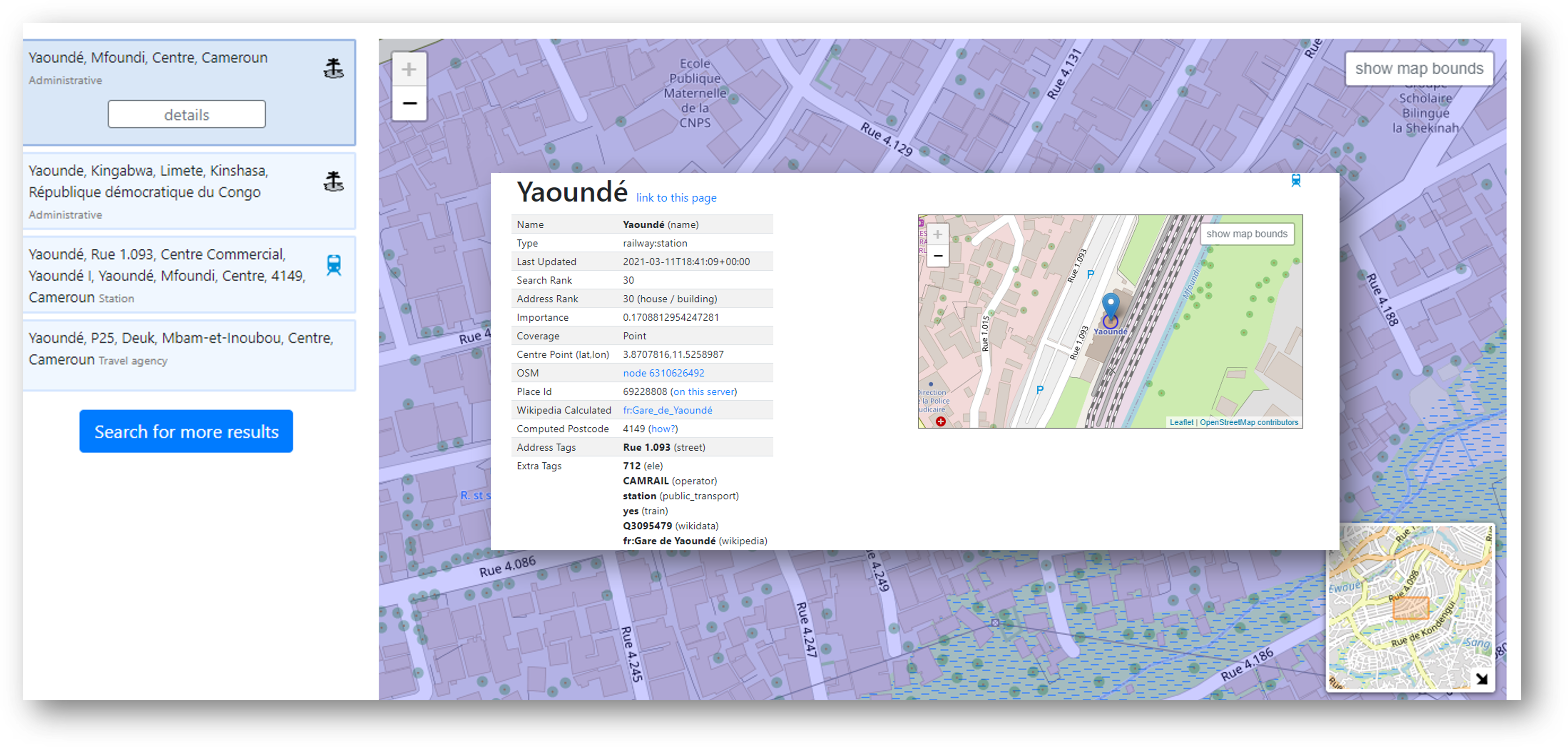The image size is (1568, 747).
Task: Select Yaoundé, Mfoundi, Centre, Cameroun result
Action: pyautogui.click(x=189, y=93)
